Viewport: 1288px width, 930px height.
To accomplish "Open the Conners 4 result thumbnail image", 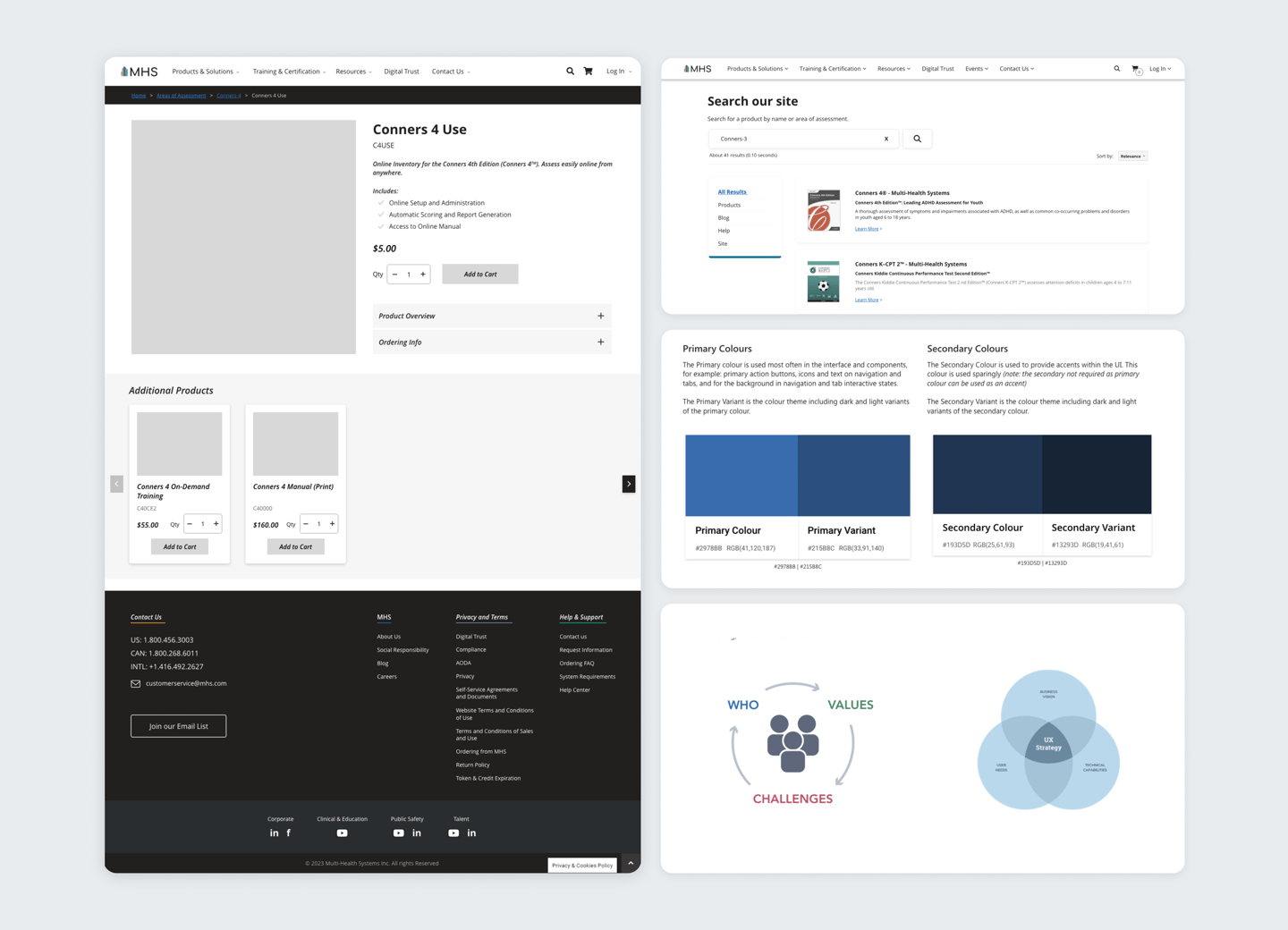I will (824, 210).
